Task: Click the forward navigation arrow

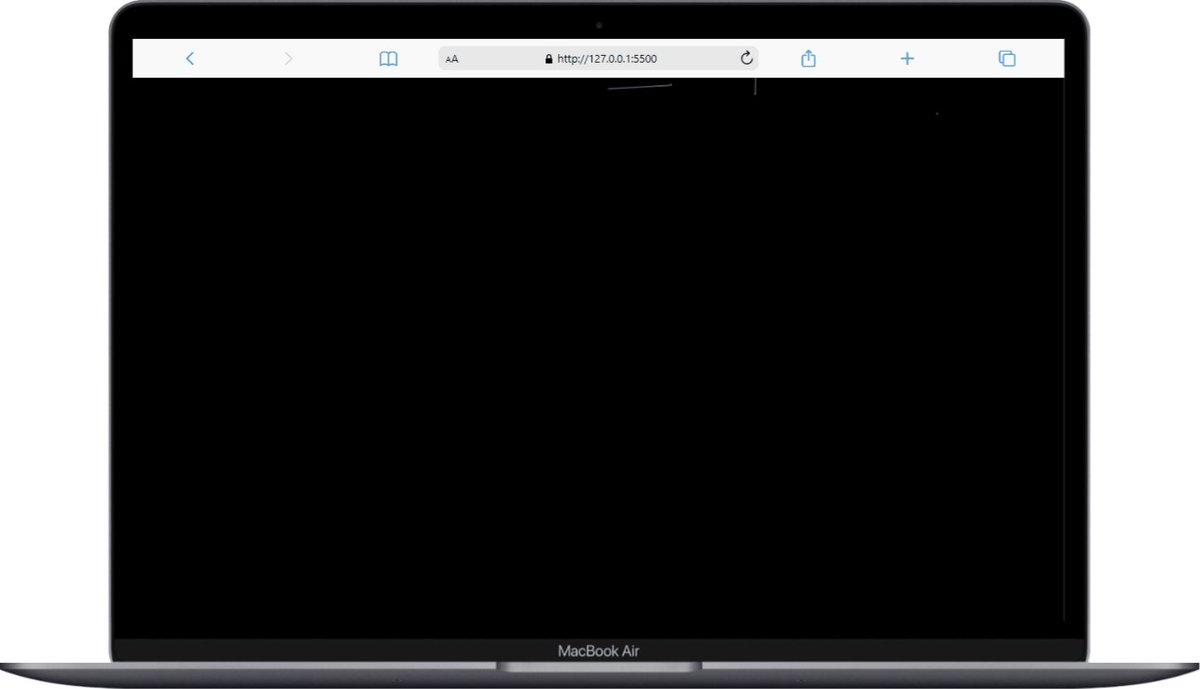Action: tap(289, 59)
